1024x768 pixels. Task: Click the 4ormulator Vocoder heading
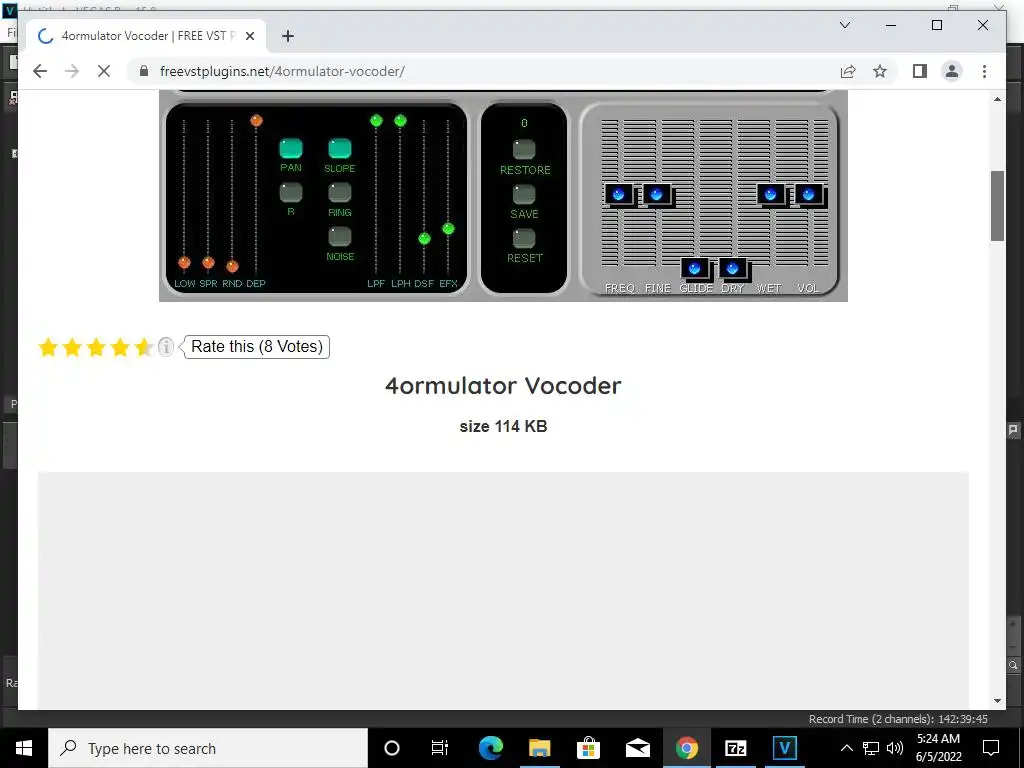coord(503,385)
